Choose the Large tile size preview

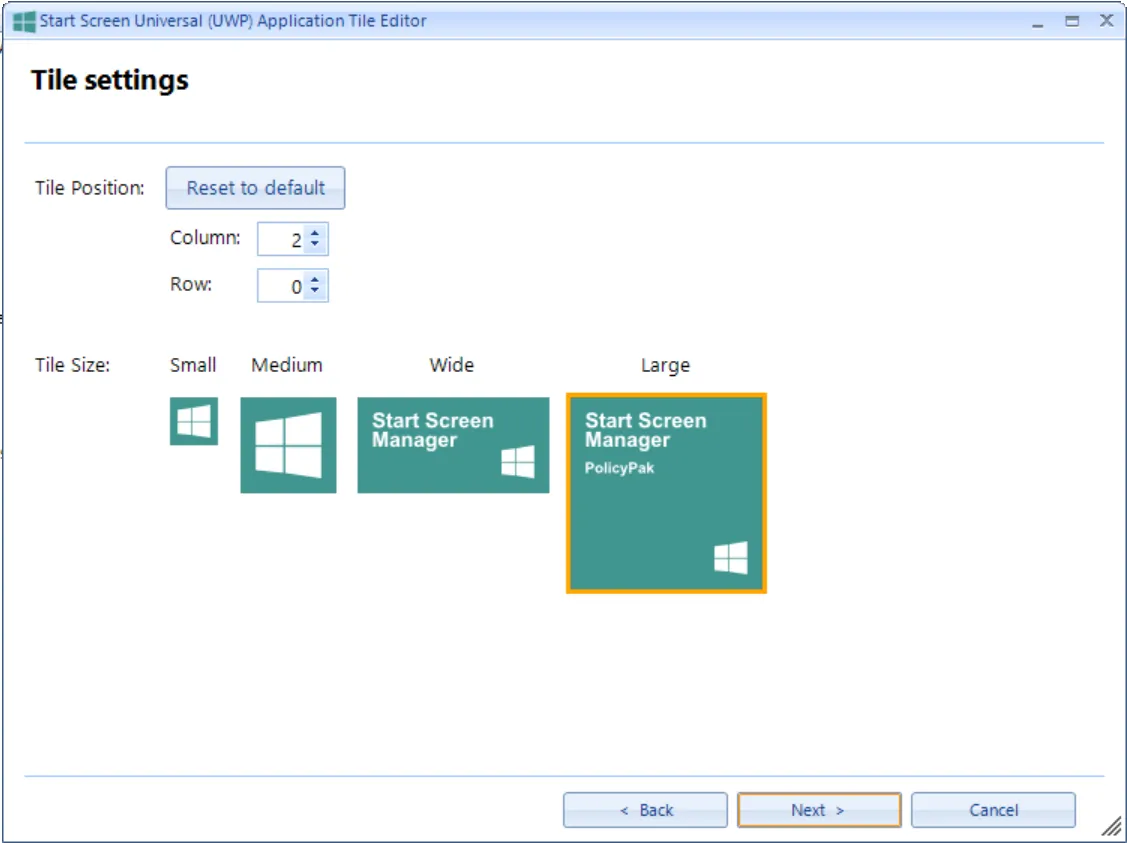tap(666, 493)
